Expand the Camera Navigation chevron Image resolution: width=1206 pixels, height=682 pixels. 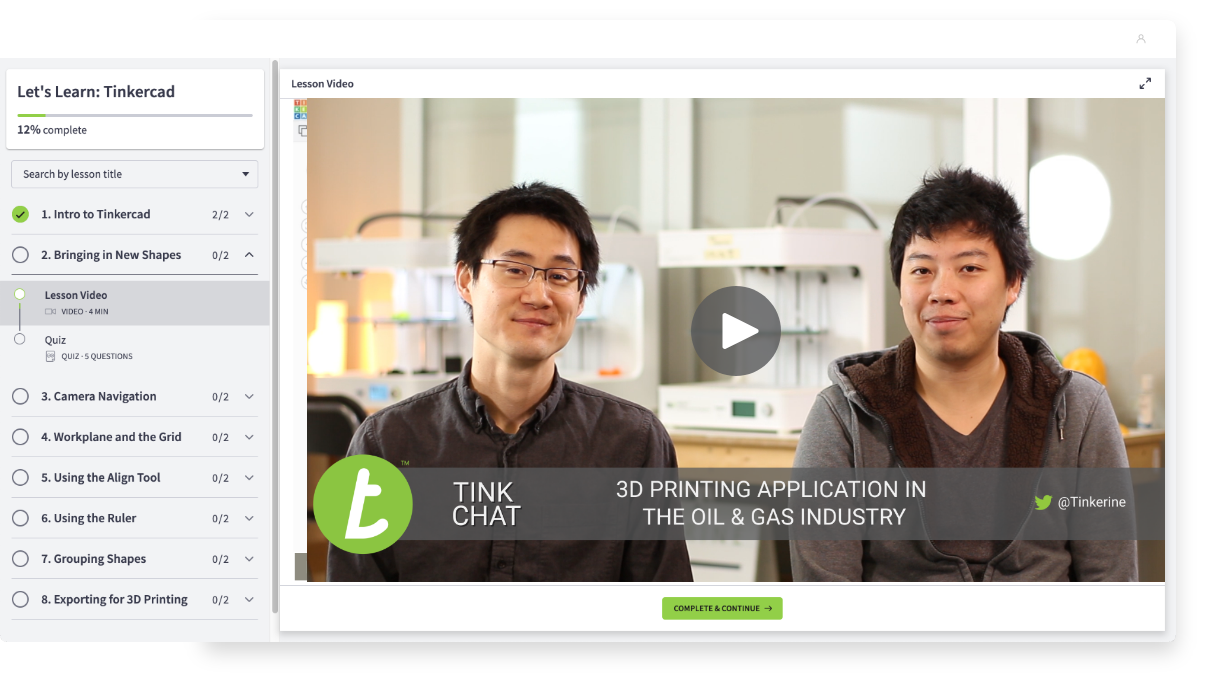click(249, 396)
